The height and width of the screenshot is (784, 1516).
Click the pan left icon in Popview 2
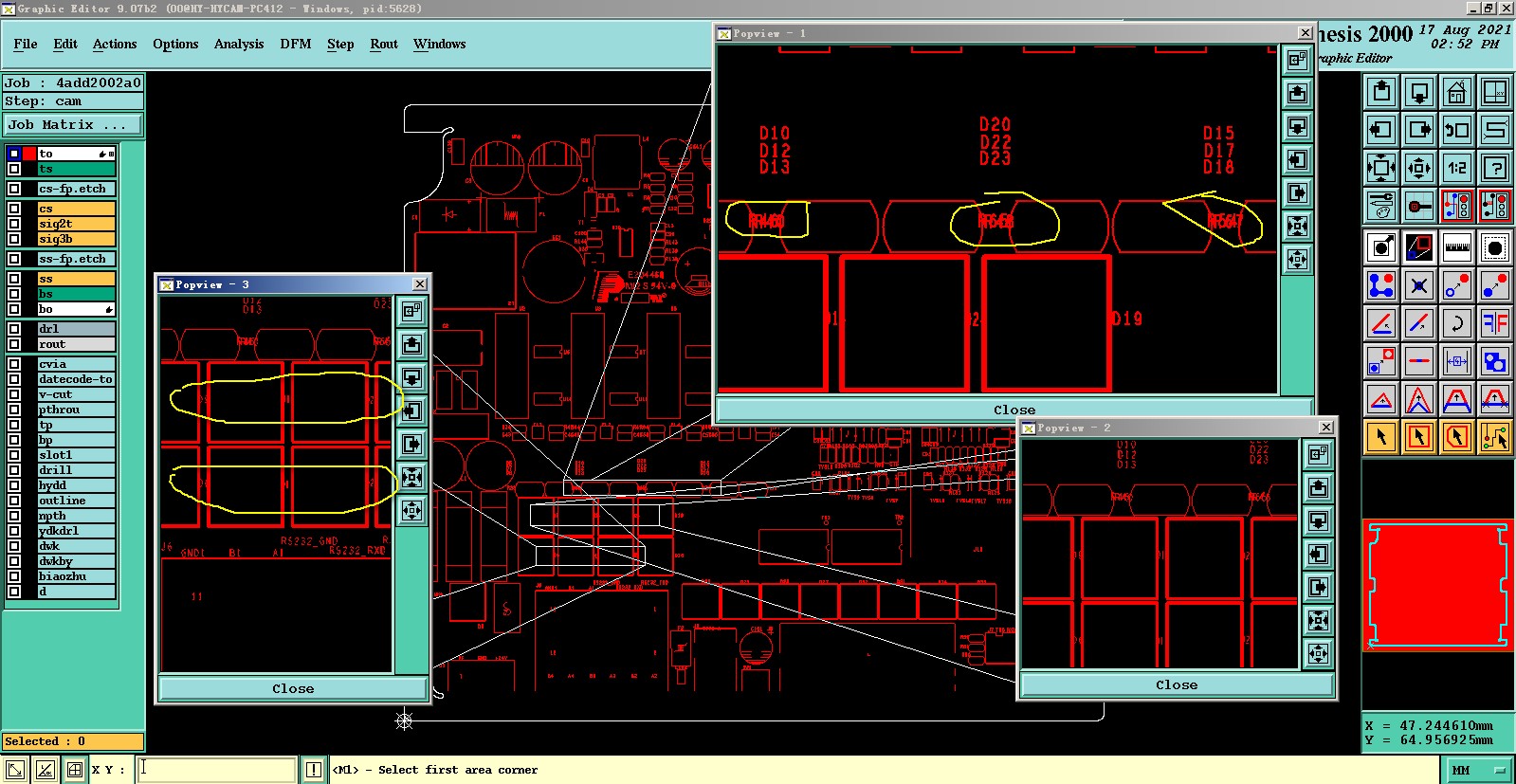point(1319,554)
